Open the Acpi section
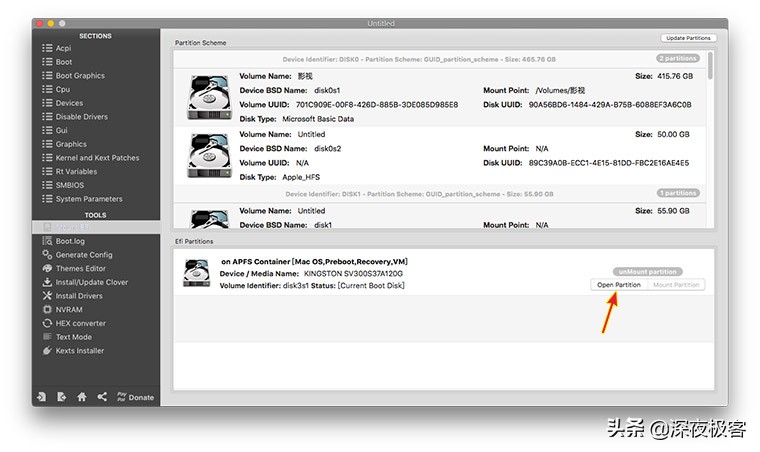Image resolution: width=760 pixels, height=452 pixels. pyautogui.click(x=63, y=48)
